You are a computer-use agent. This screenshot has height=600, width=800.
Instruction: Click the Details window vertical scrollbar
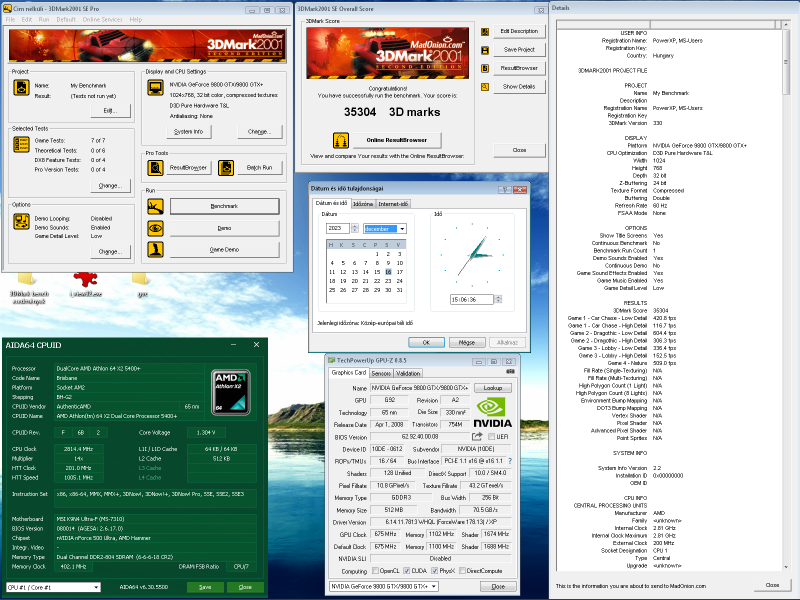click(786, 297)
